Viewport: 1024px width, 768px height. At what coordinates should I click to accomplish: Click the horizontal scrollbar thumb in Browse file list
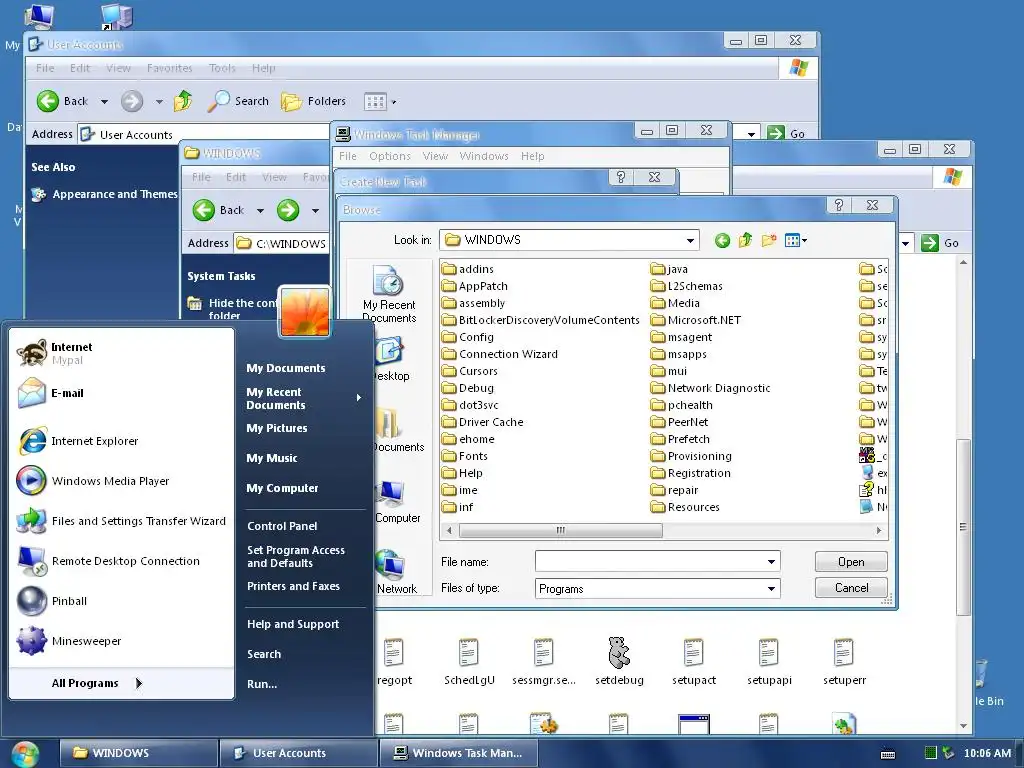click(560, 530)
